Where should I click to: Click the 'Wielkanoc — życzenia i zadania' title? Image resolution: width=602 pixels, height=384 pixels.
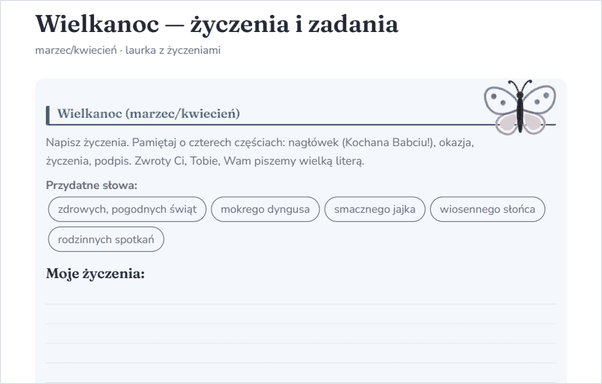pyautogui.click(x=217, y=24)
